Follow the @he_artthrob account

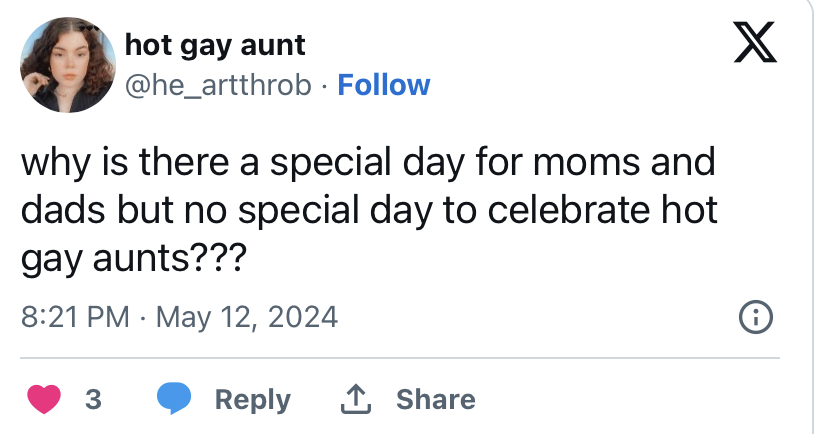[x=384, y=85]
